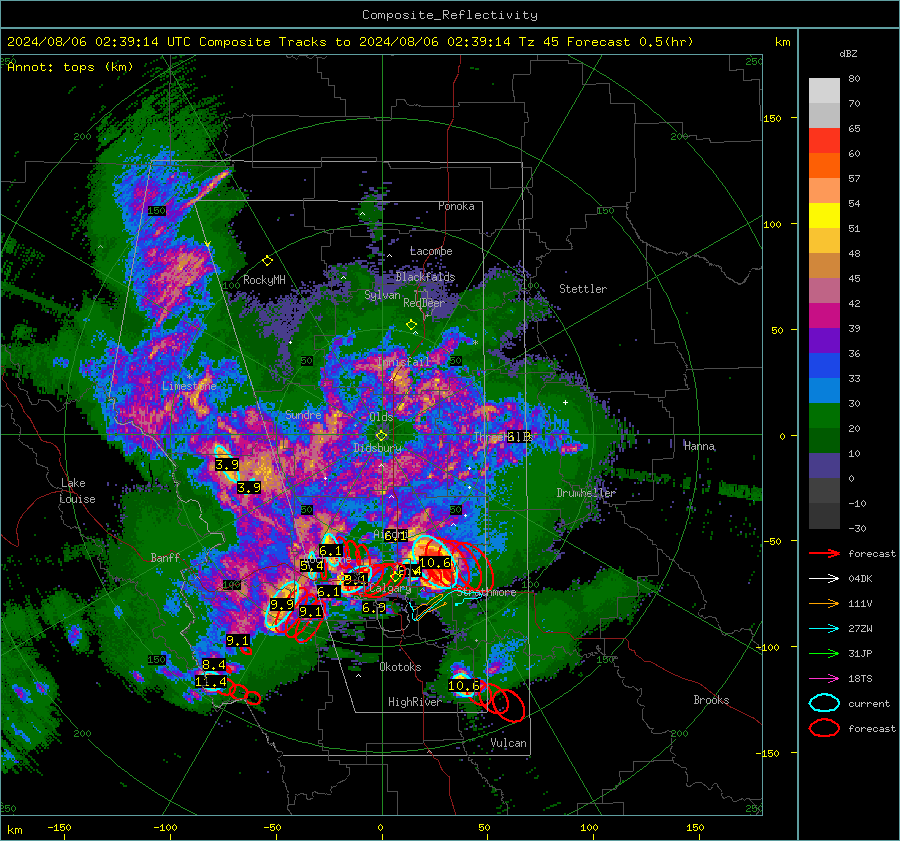Pick the white 70-80 dBZ swatch
900x841 pixels.
824,91
